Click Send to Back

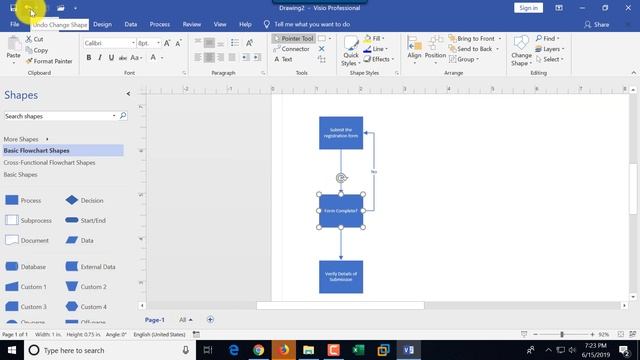tap(470, 49)
